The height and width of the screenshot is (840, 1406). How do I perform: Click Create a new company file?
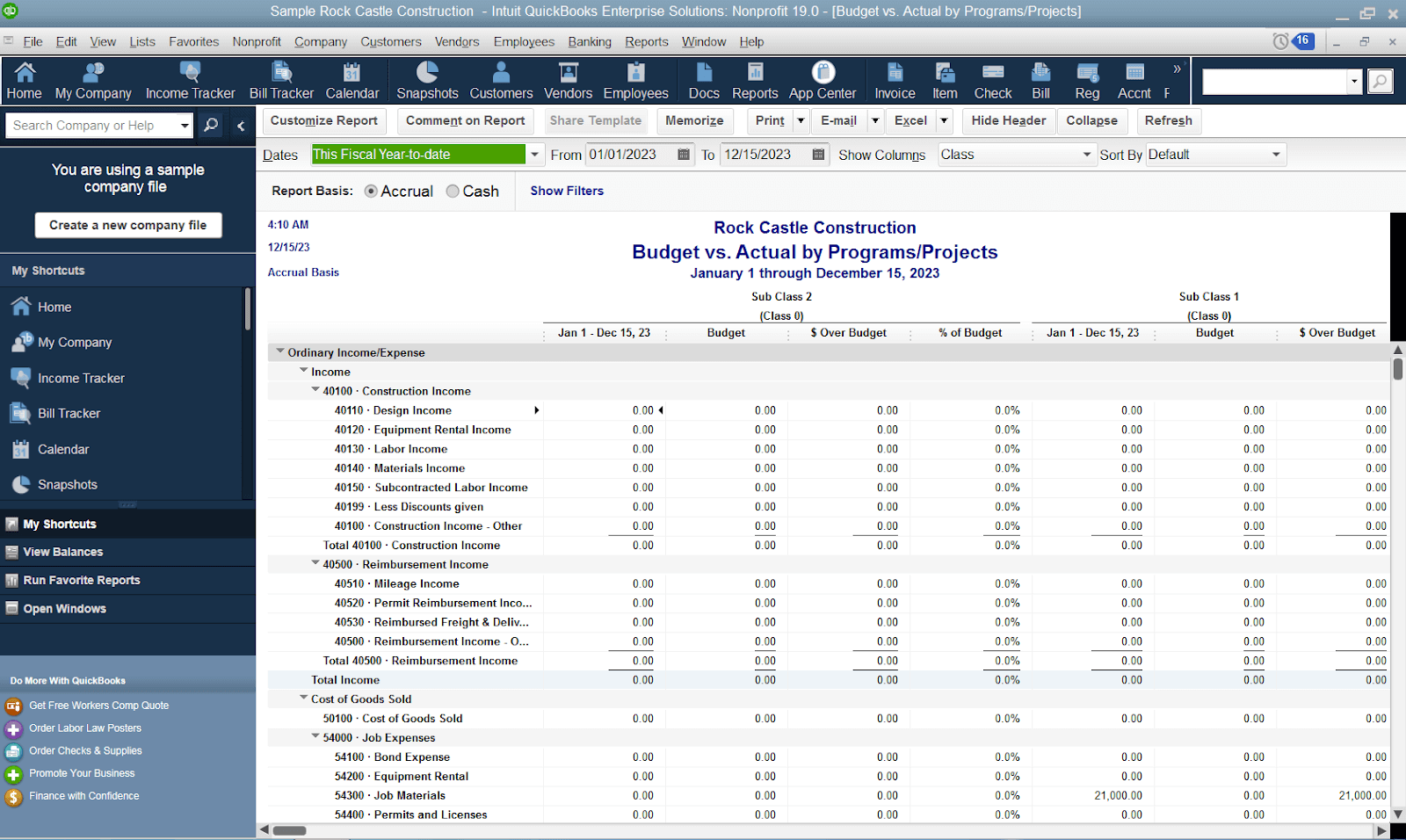128,225
